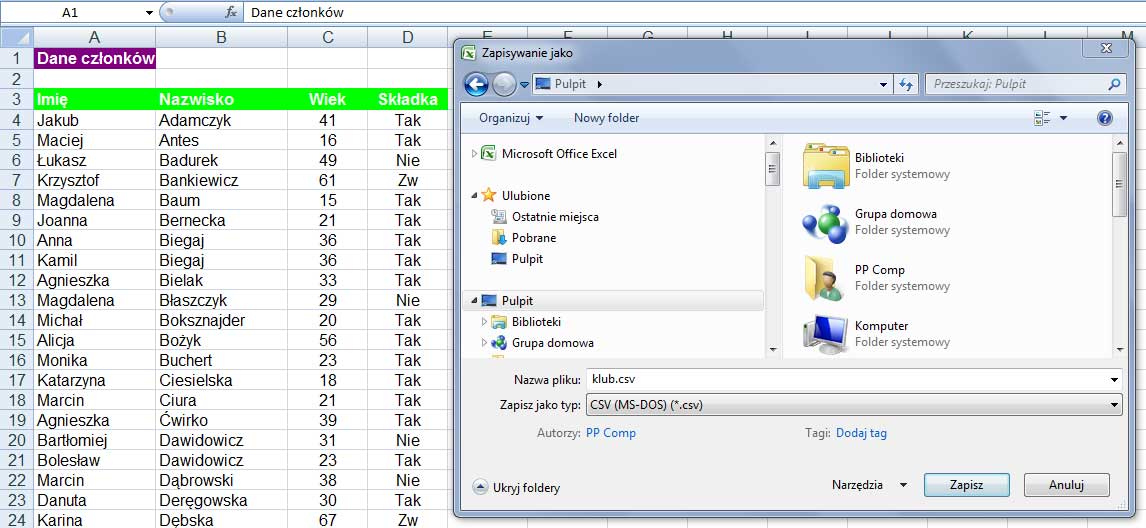1146x528 pixels.
Task: Click Ukryj foldery to hide folders
Action: 516,488
